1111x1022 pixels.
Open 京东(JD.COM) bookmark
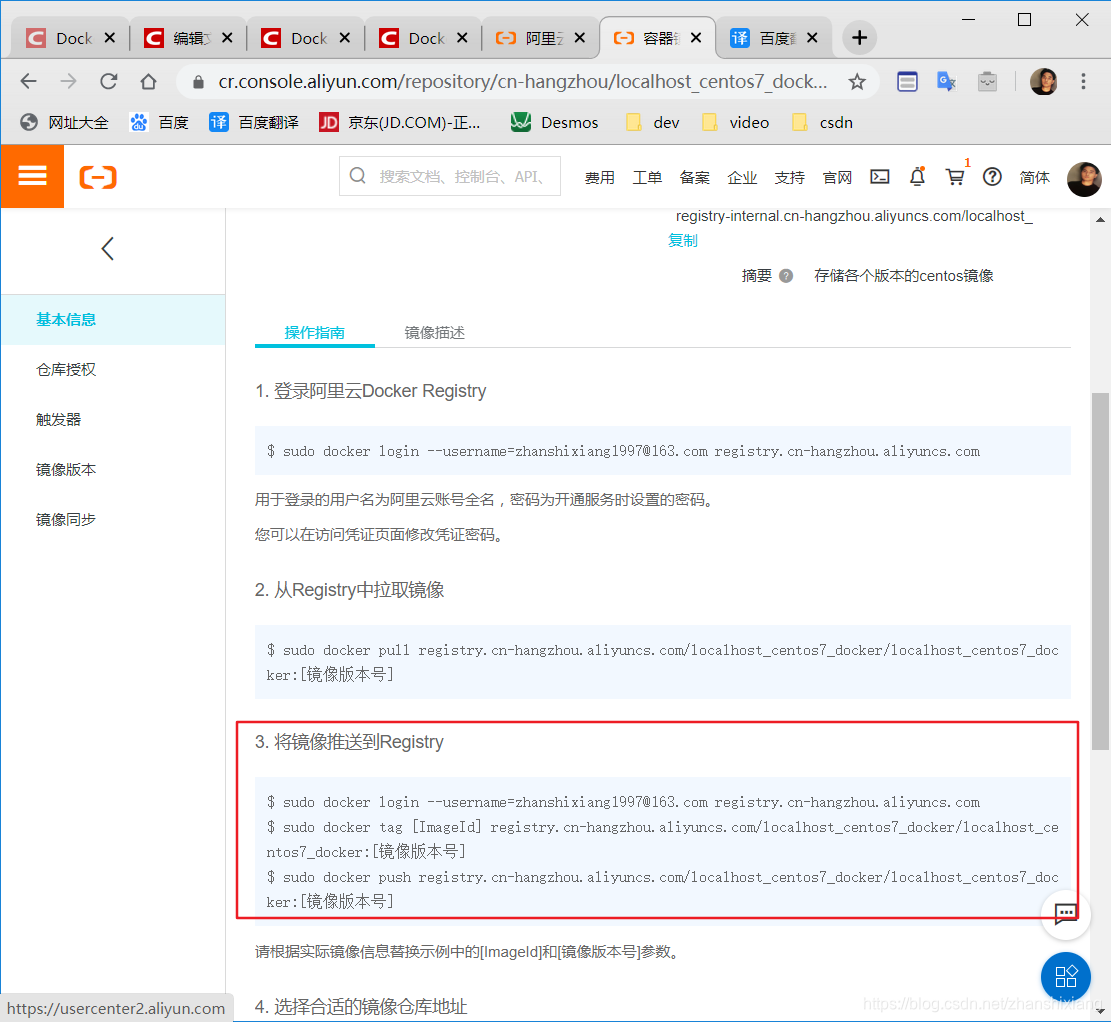coord(400,123)
